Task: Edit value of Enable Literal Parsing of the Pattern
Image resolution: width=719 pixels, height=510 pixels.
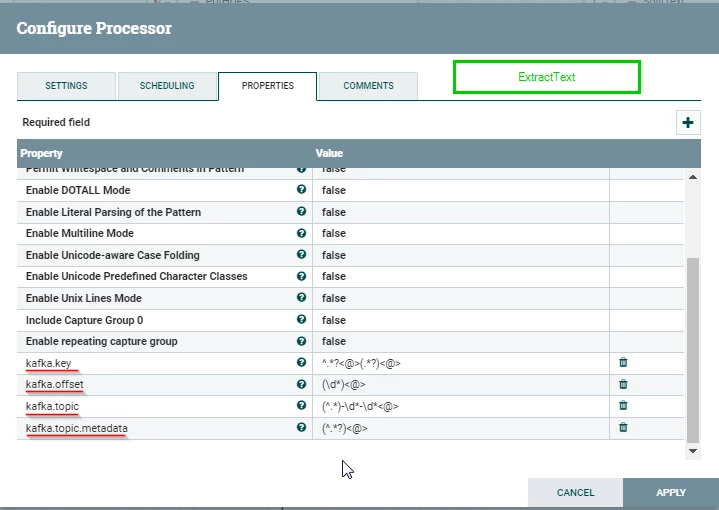Action: tap(461, 212)
